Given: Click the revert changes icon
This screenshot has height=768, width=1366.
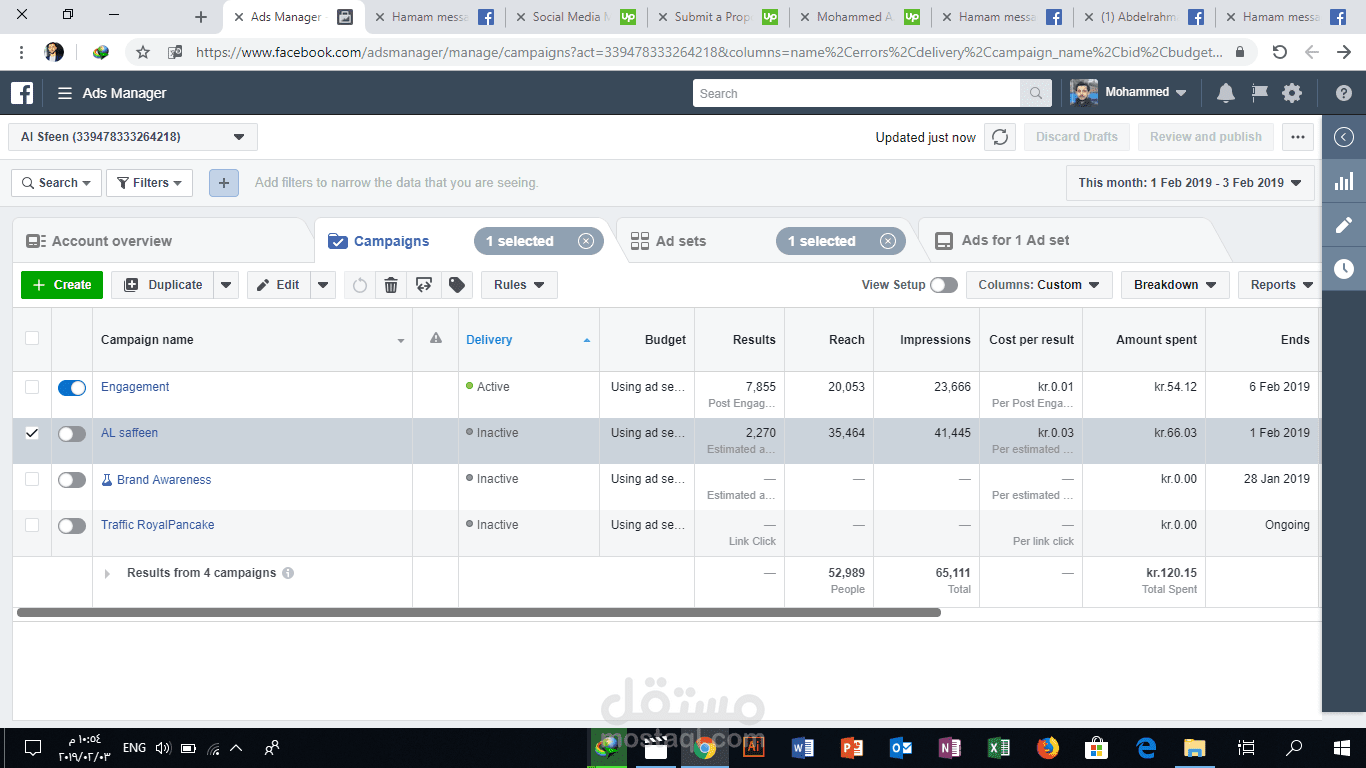Looking at the screenshot, I should coord(360,285).
